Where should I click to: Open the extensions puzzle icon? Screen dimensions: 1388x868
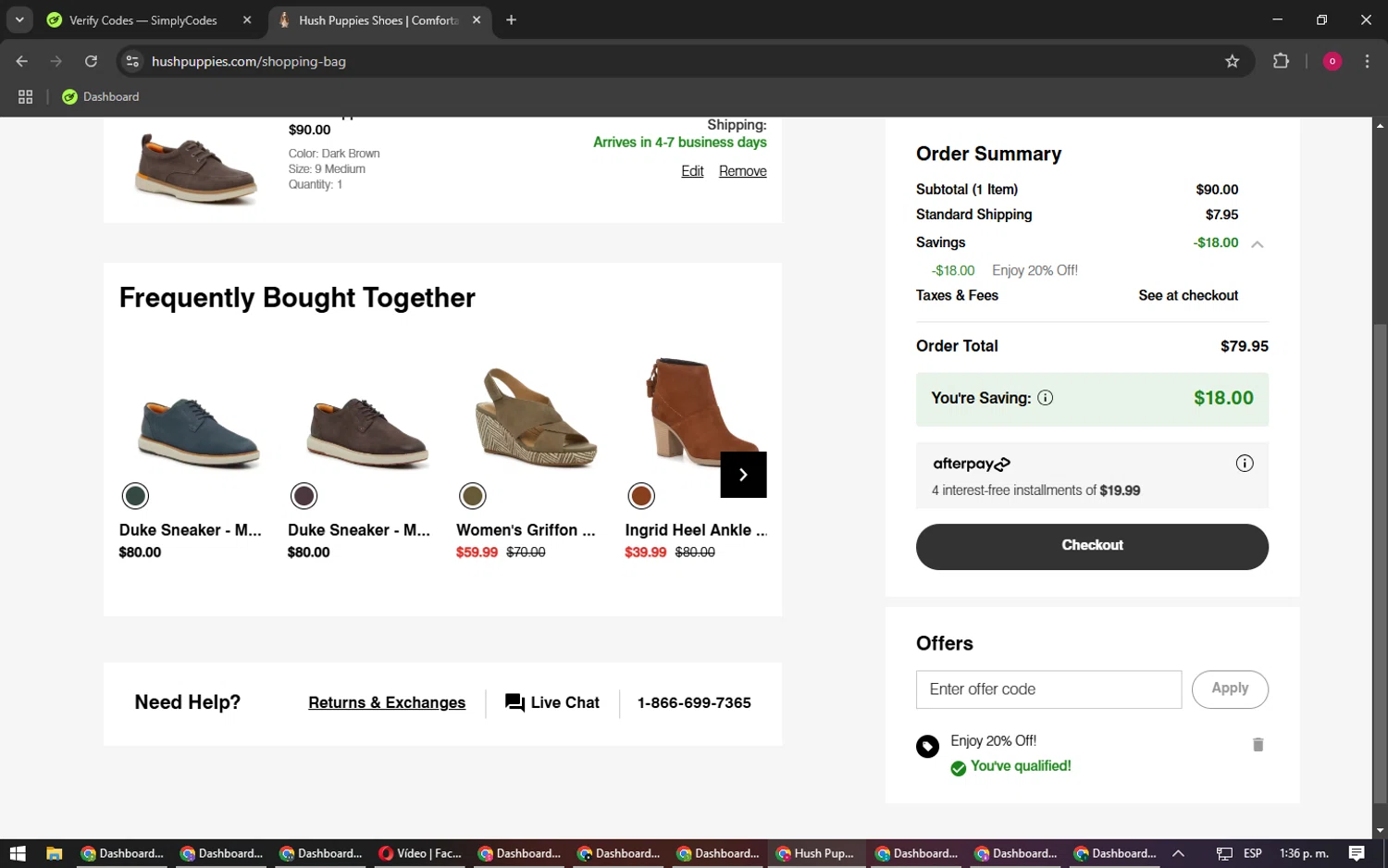(x=1281, y=61)
